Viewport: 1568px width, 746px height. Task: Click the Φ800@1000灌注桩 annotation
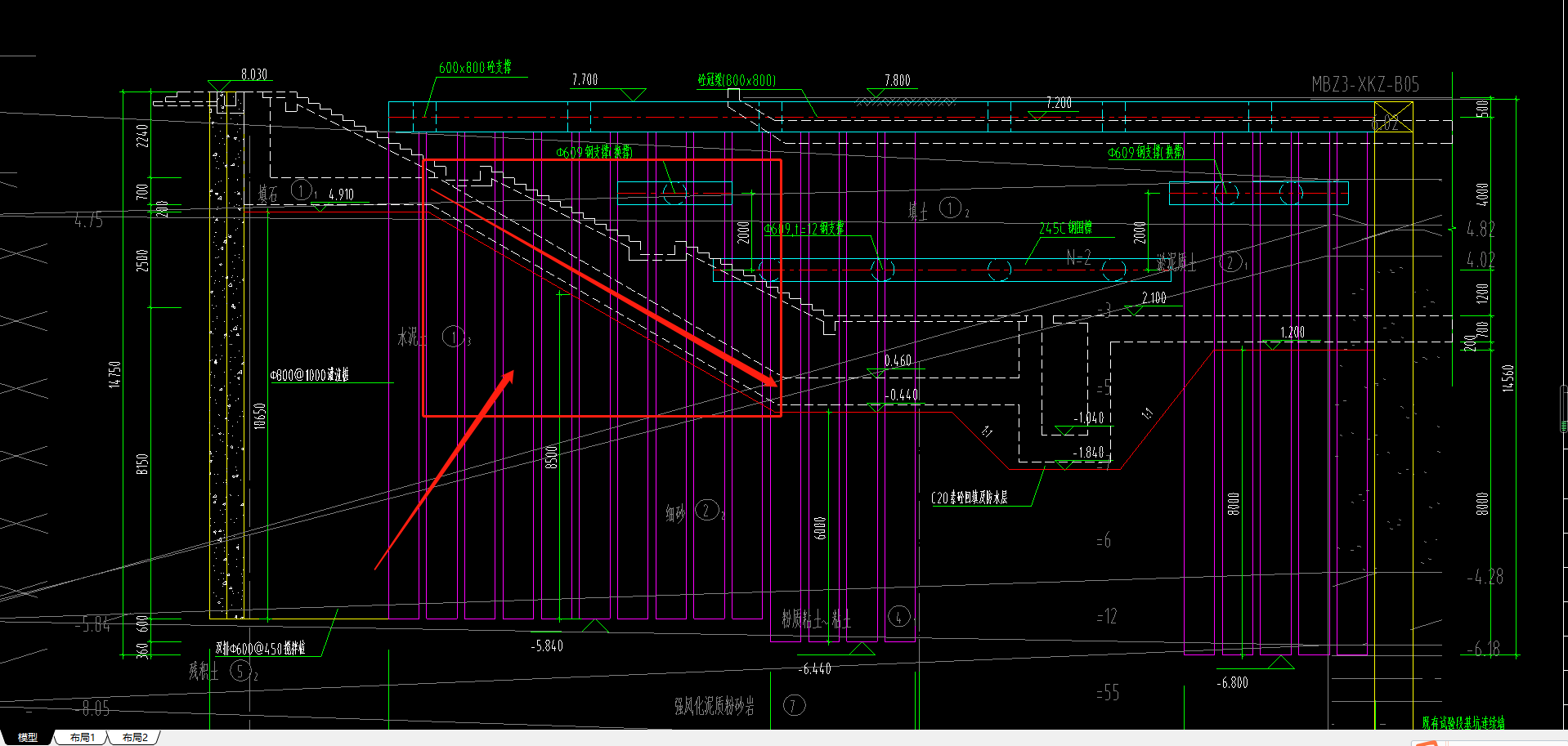[x=310, y=375]
